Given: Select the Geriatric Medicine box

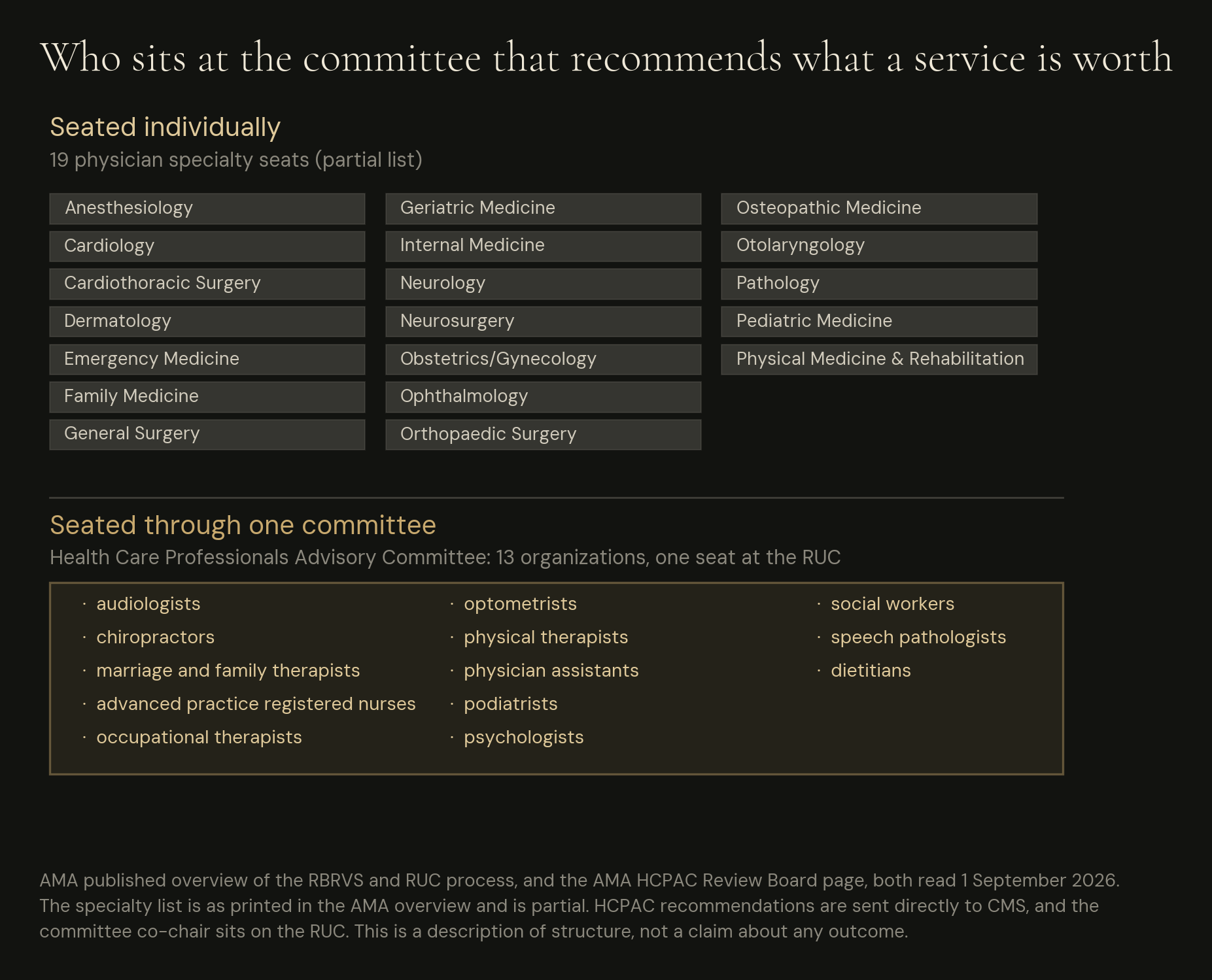Looking at the screenshot, I should [543, 209].
